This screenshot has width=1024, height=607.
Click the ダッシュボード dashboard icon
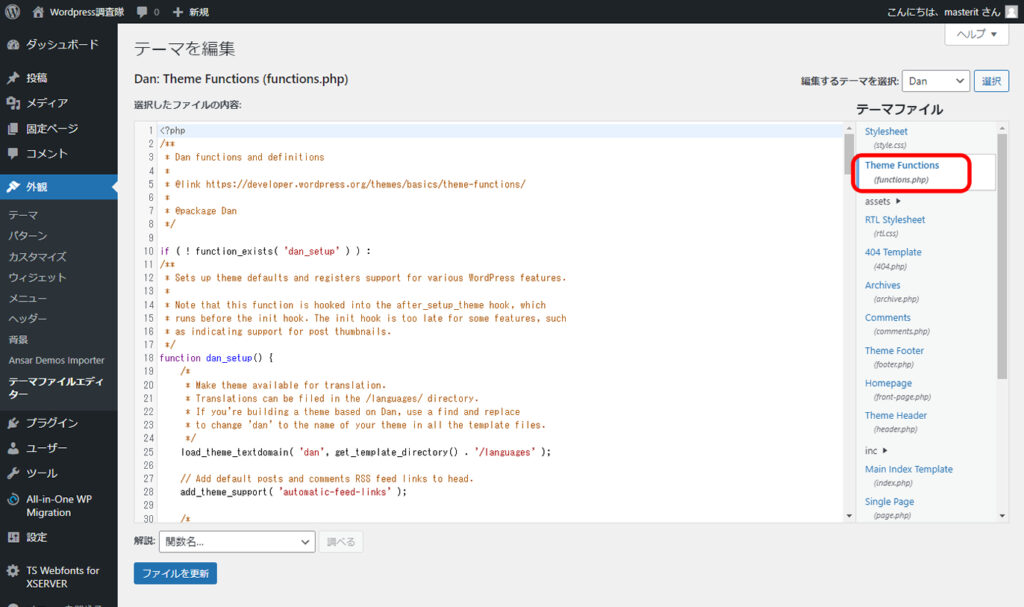click(x=13, y=45)
